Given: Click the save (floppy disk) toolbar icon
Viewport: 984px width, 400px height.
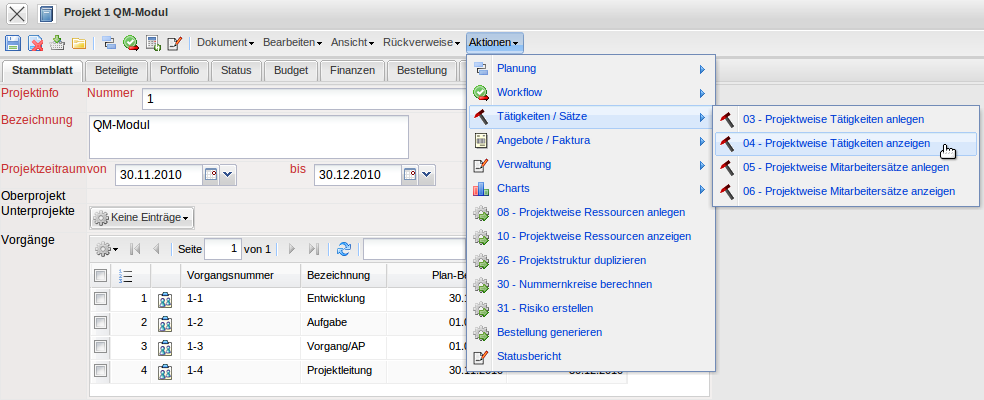Looking at the screenshot, I should click(x=14, y=43).
